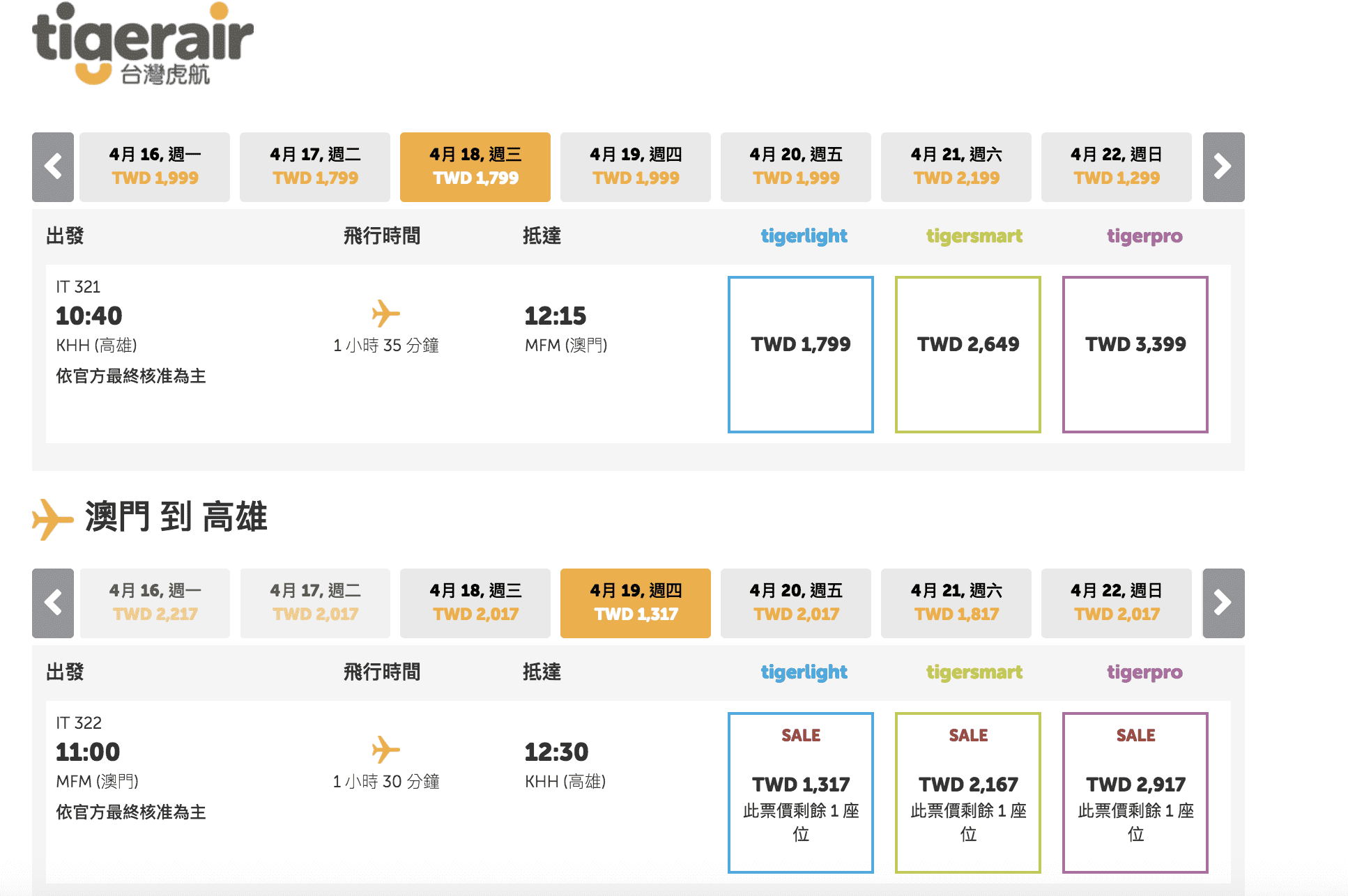Choose tigersmart fare TWD 2,649 for IT 321
This screenshot has height=896, width=1348.
(968, 355)
